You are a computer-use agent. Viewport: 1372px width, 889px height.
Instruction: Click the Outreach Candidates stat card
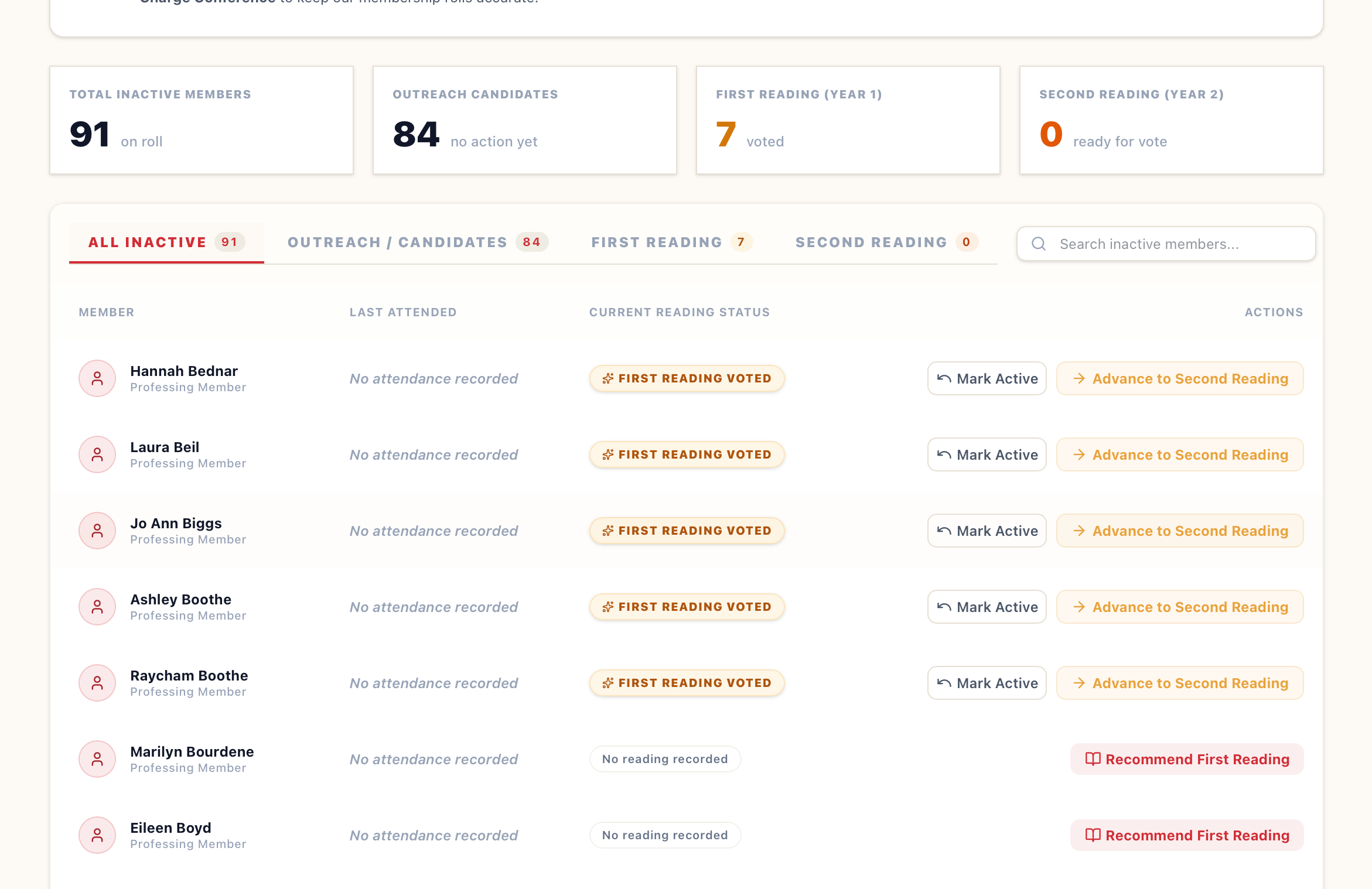click(x=525, y=120)
